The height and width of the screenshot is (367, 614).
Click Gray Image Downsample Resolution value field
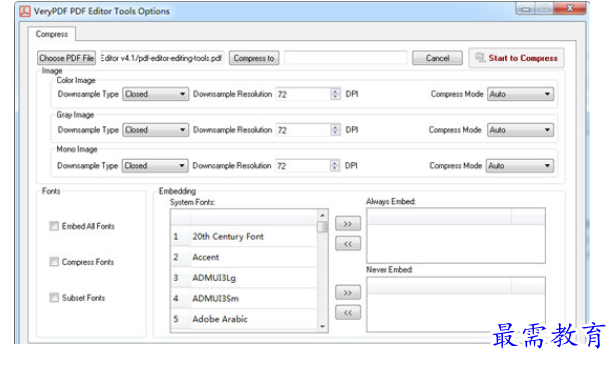point(303,130)
